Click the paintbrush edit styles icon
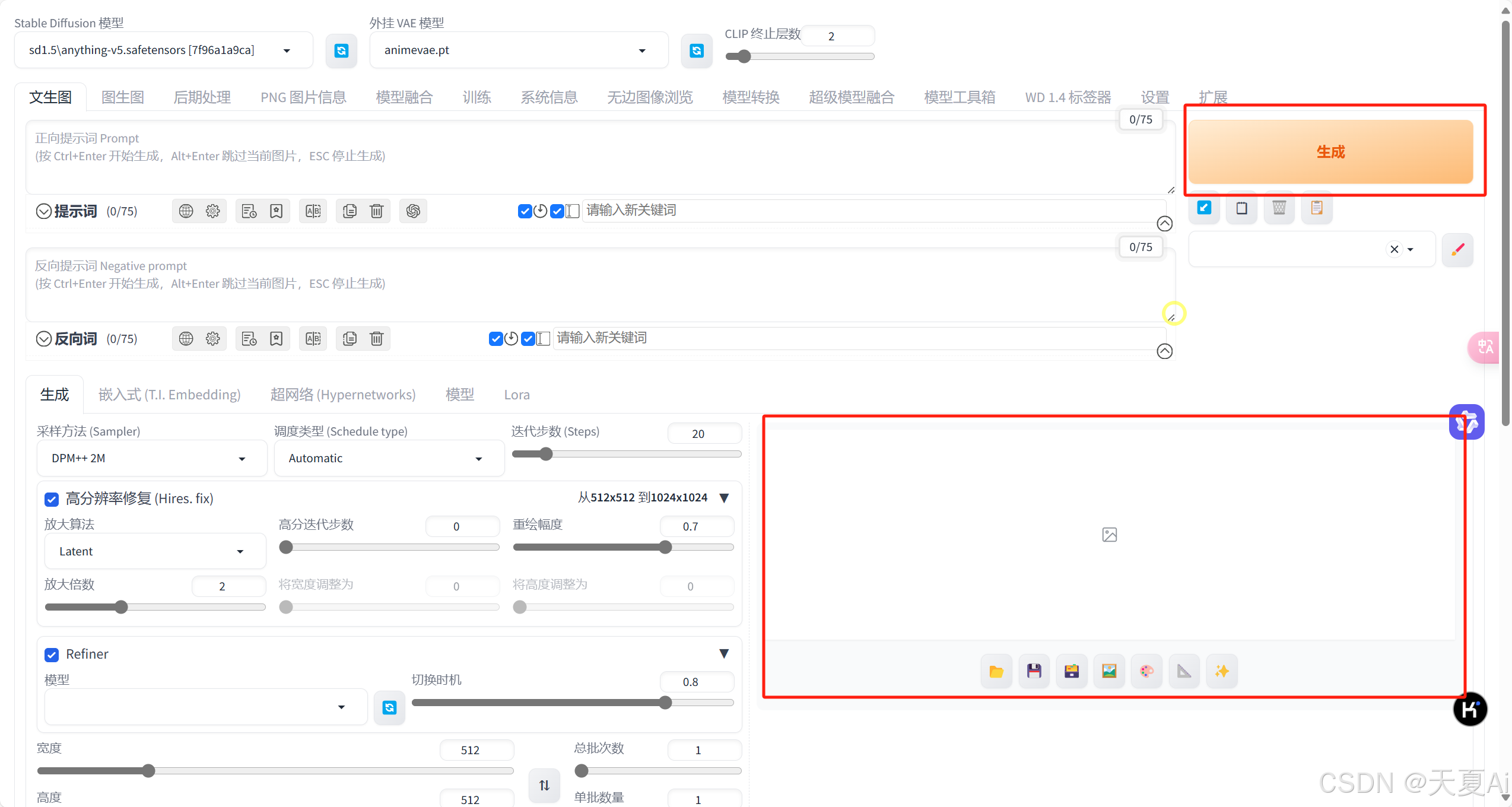This screenshot has height=807, width=1512. pos(1457,249)
